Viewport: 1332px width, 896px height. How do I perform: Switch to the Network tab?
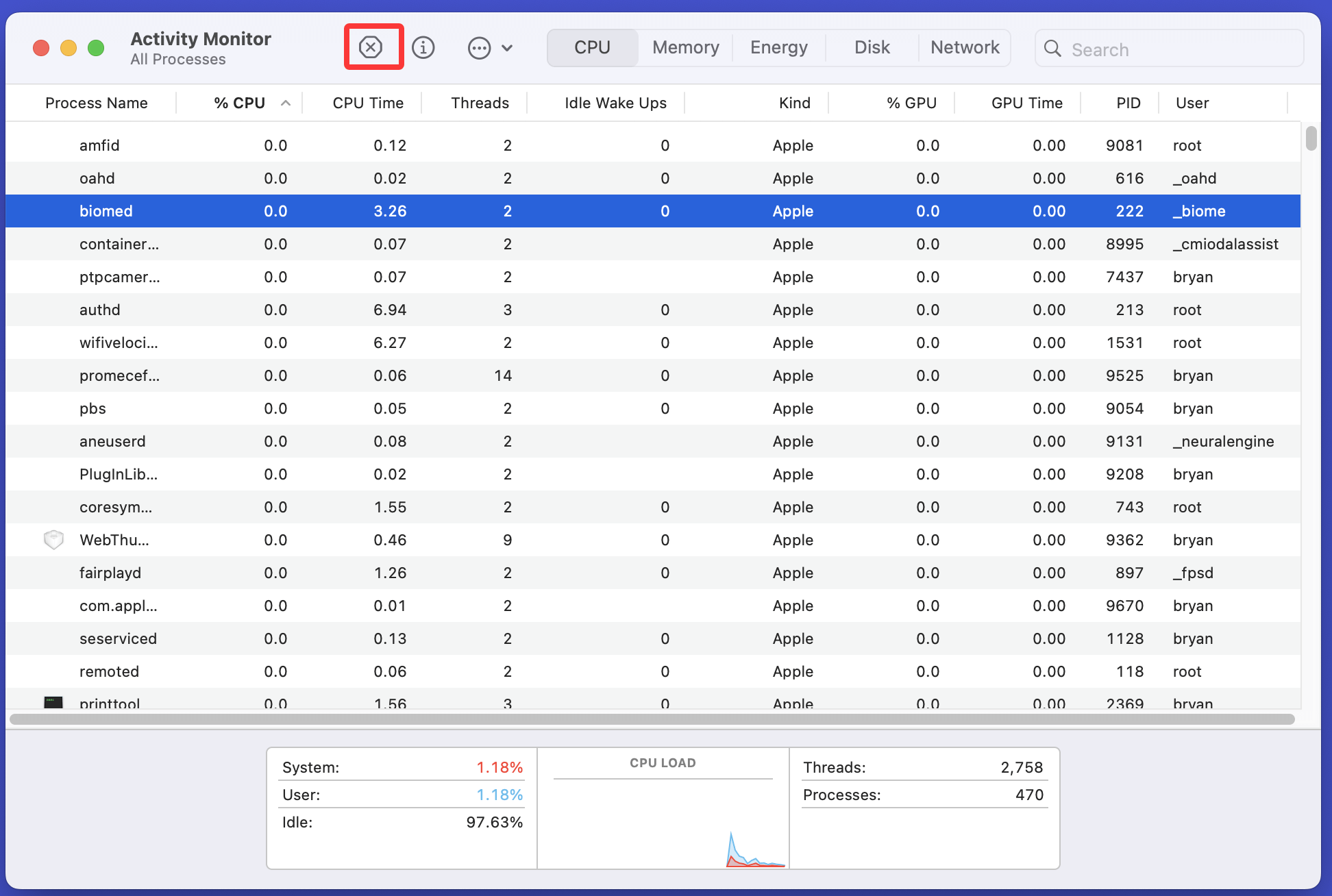pos(965,47)
